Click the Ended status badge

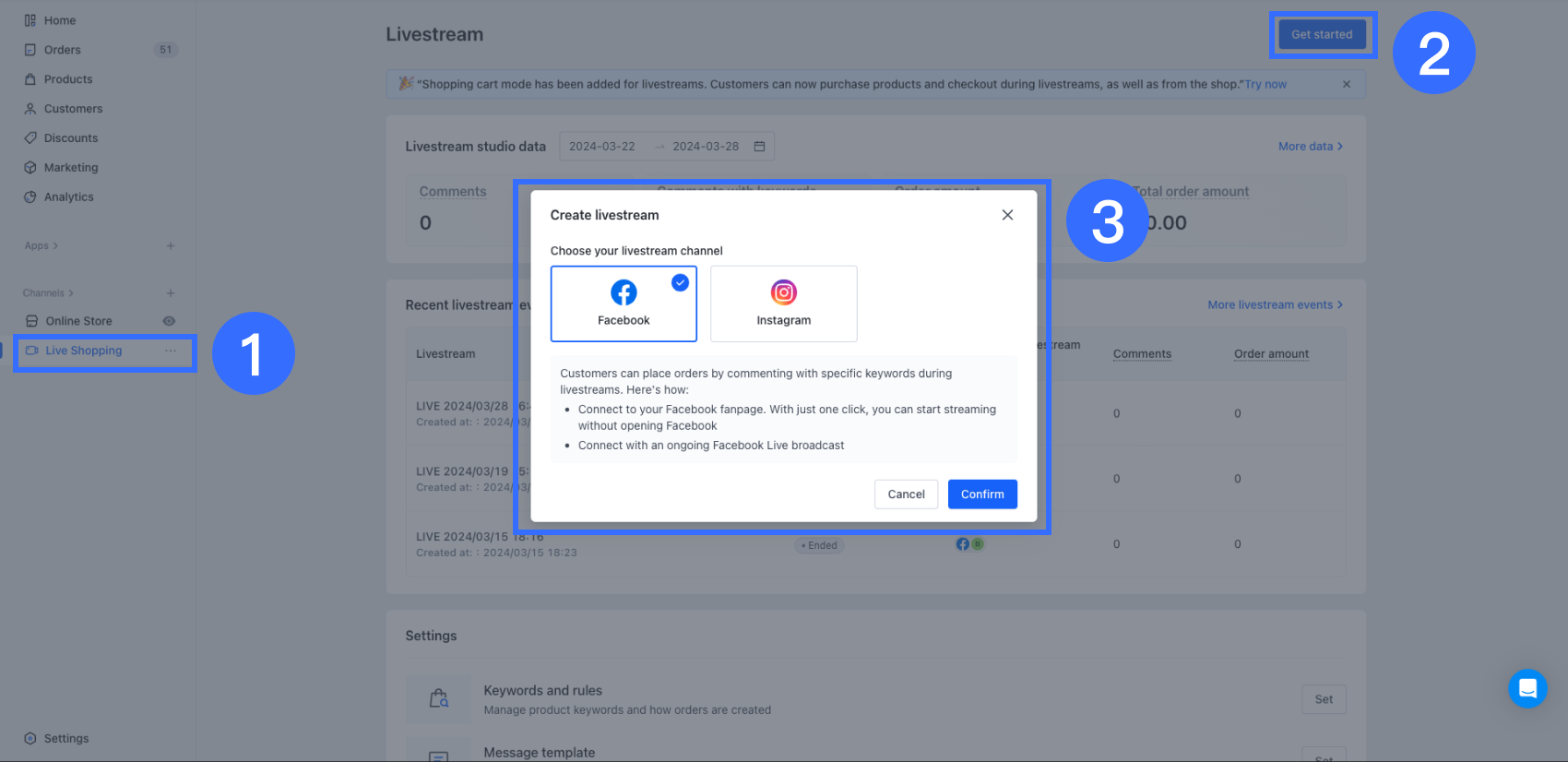[820, 545]
